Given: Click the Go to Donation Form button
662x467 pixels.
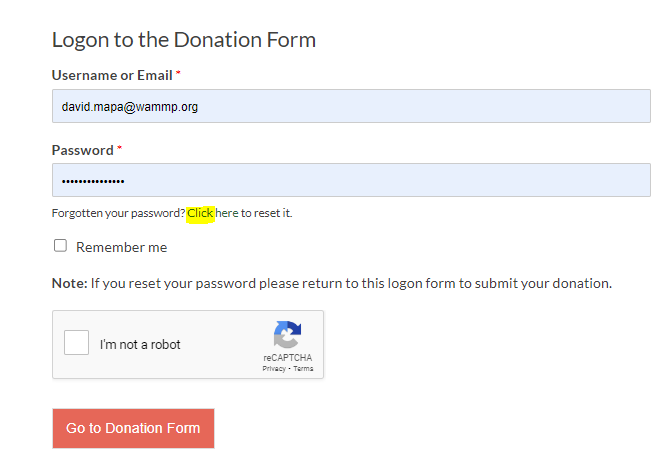Looking at the screenshot, I should pos(133,428).
